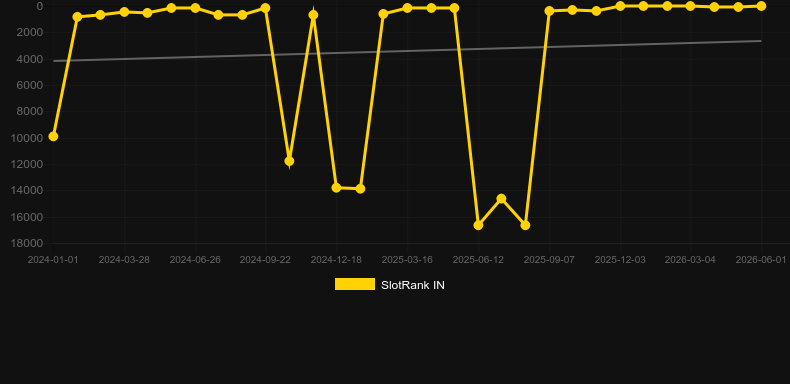Select the data point at 2024-01-01

(x=53, y=137)
